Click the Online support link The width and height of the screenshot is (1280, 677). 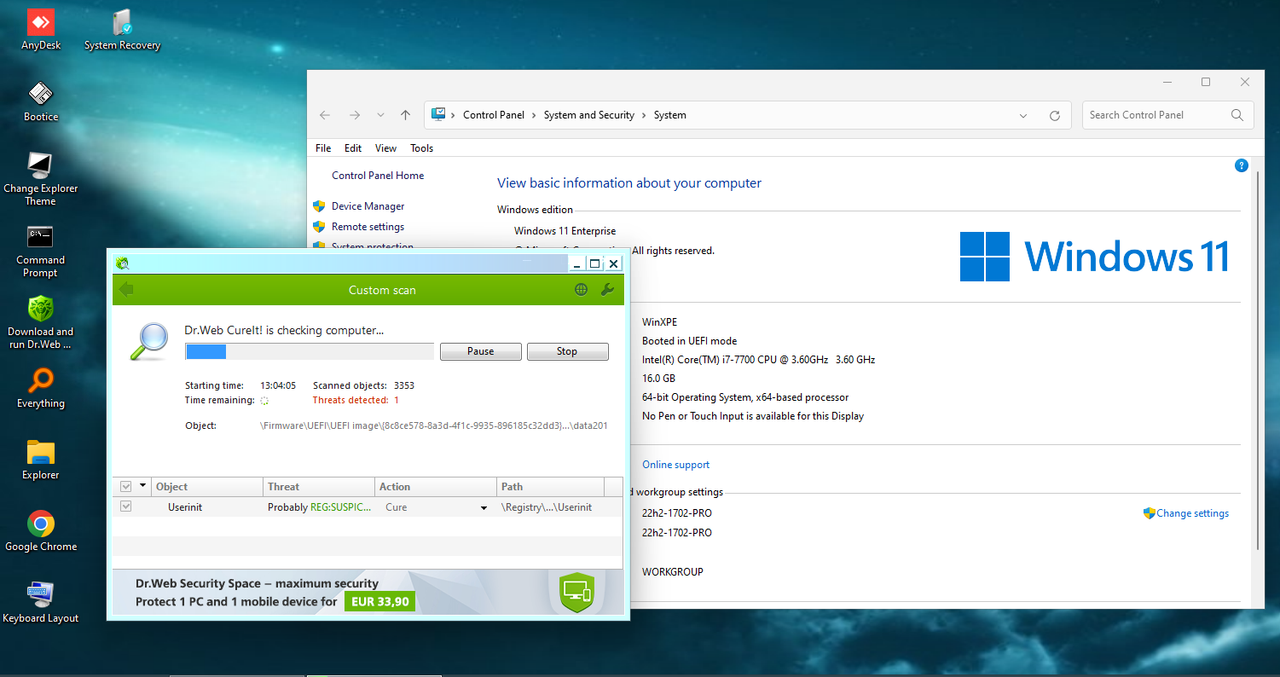click(x=676, y=465)
